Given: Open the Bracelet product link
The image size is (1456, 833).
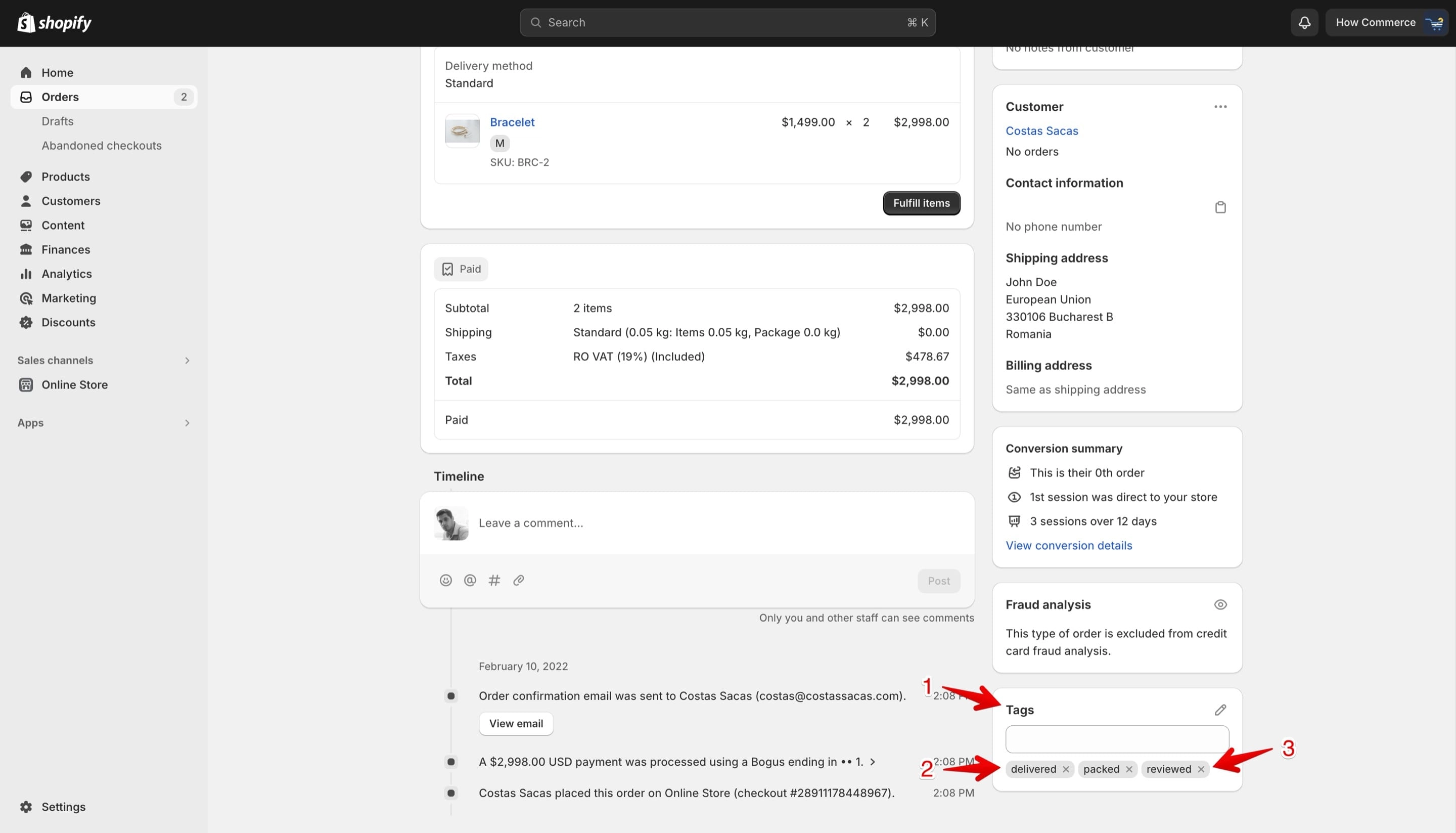Looking at the screenshot, I should click(x=512, y=122).
